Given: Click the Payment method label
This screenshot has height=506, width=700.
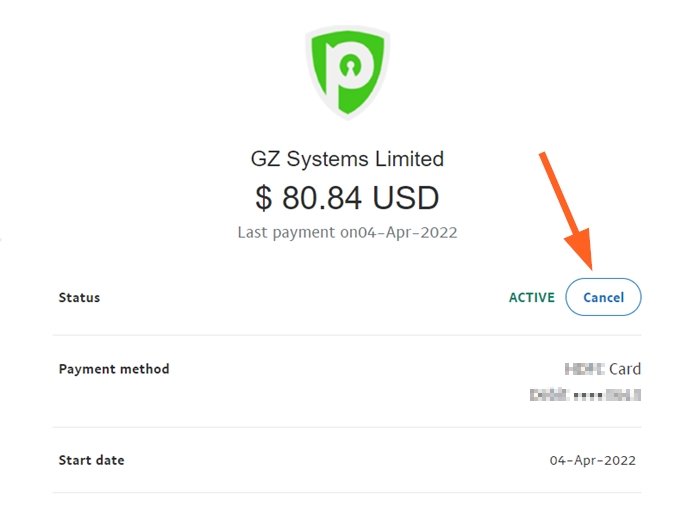Looking at the screenshot, I should click(114, 369).
